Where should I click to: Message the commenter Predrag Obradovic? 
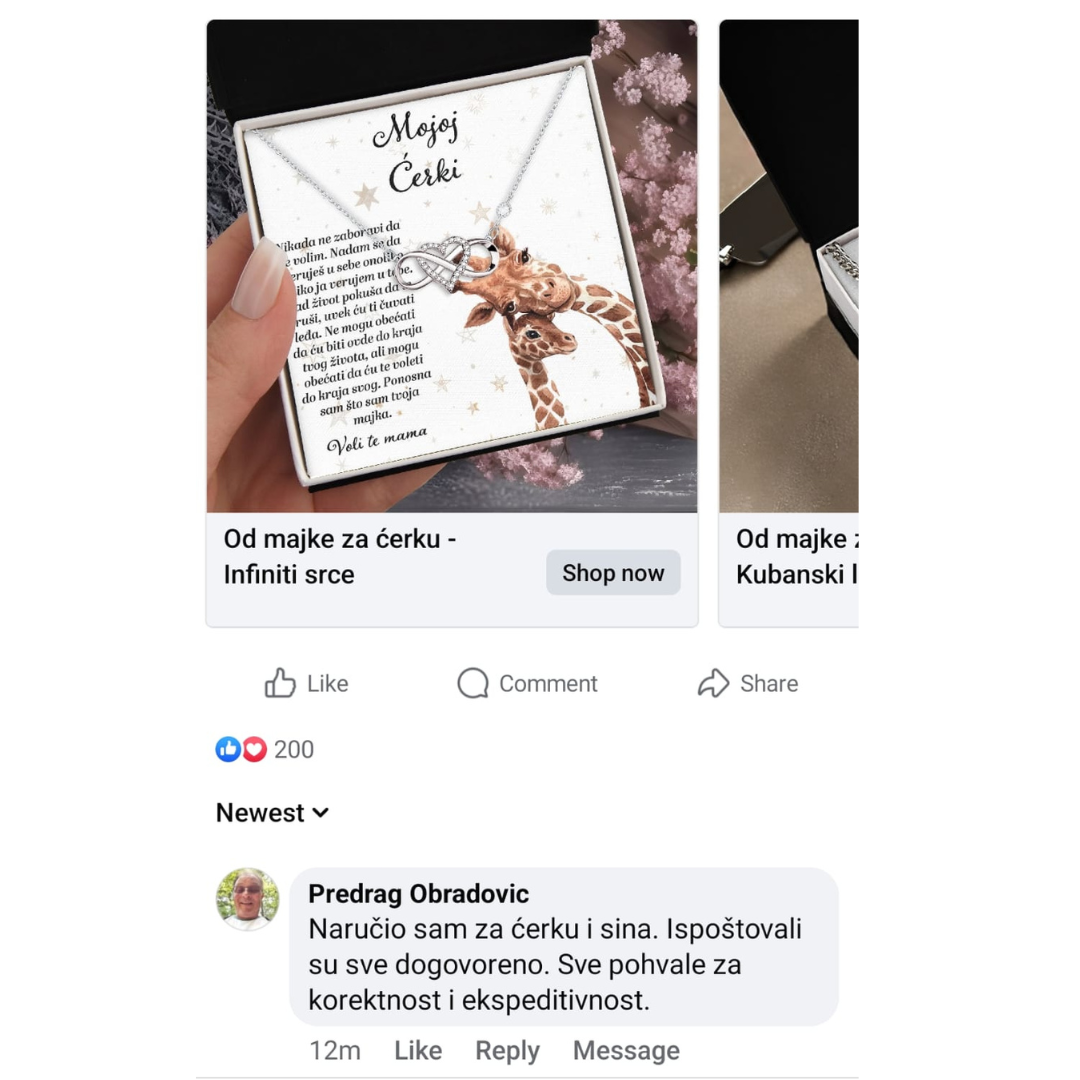pos(626,1050)
